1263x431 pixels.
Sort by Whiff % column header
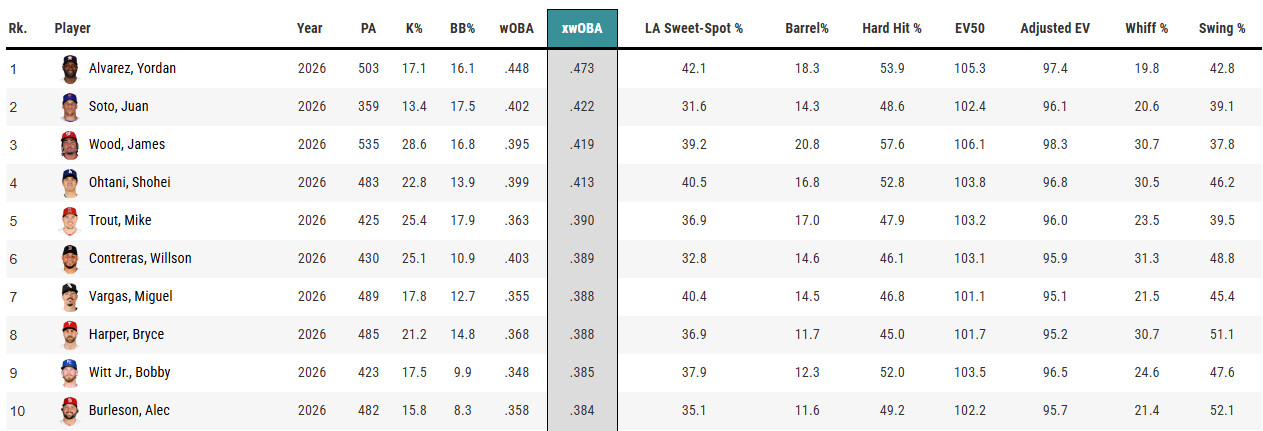tap(1146, 28)
